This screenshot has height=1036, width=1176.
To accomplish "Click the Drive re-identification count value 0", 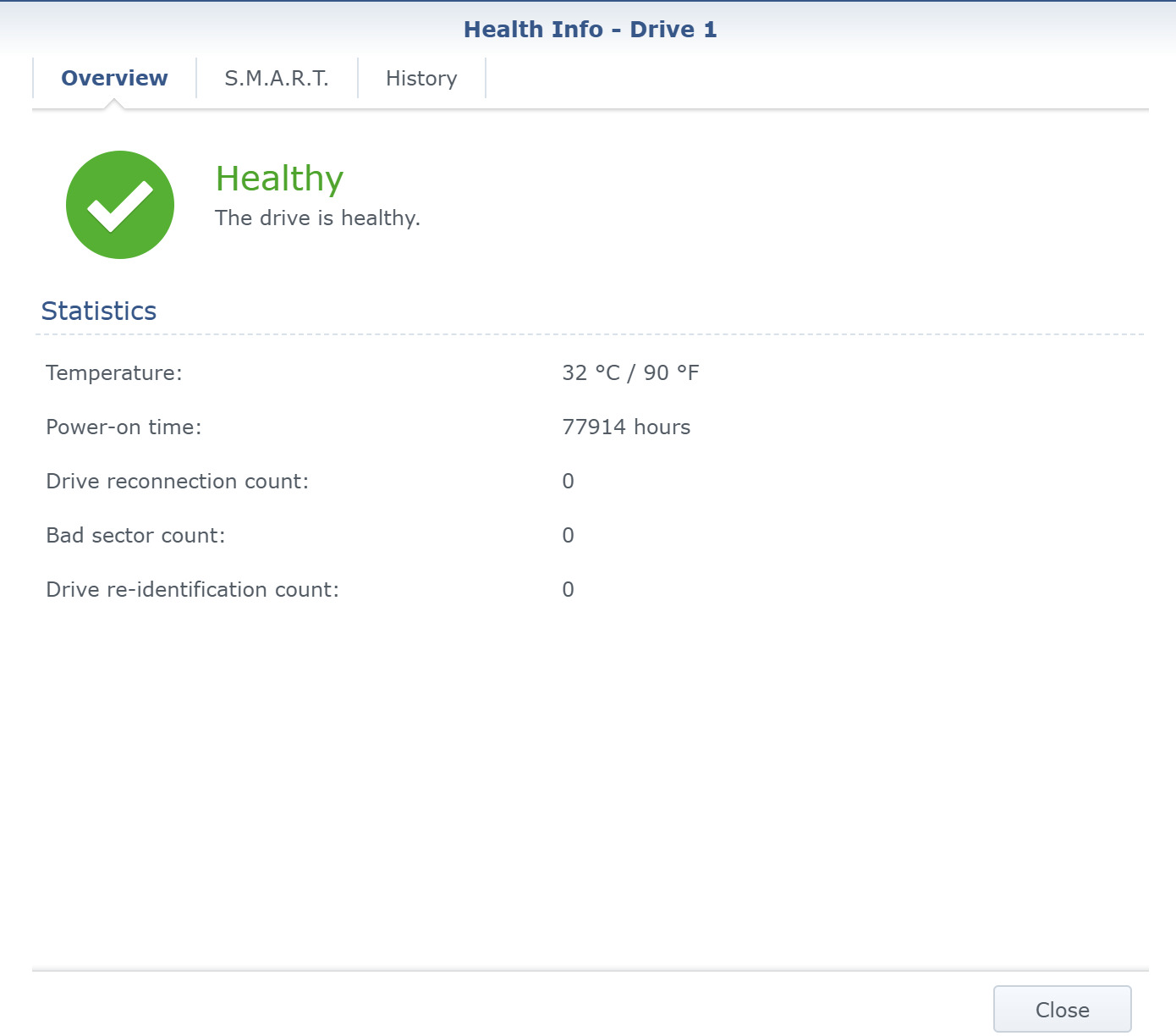I will pos(569,589).
